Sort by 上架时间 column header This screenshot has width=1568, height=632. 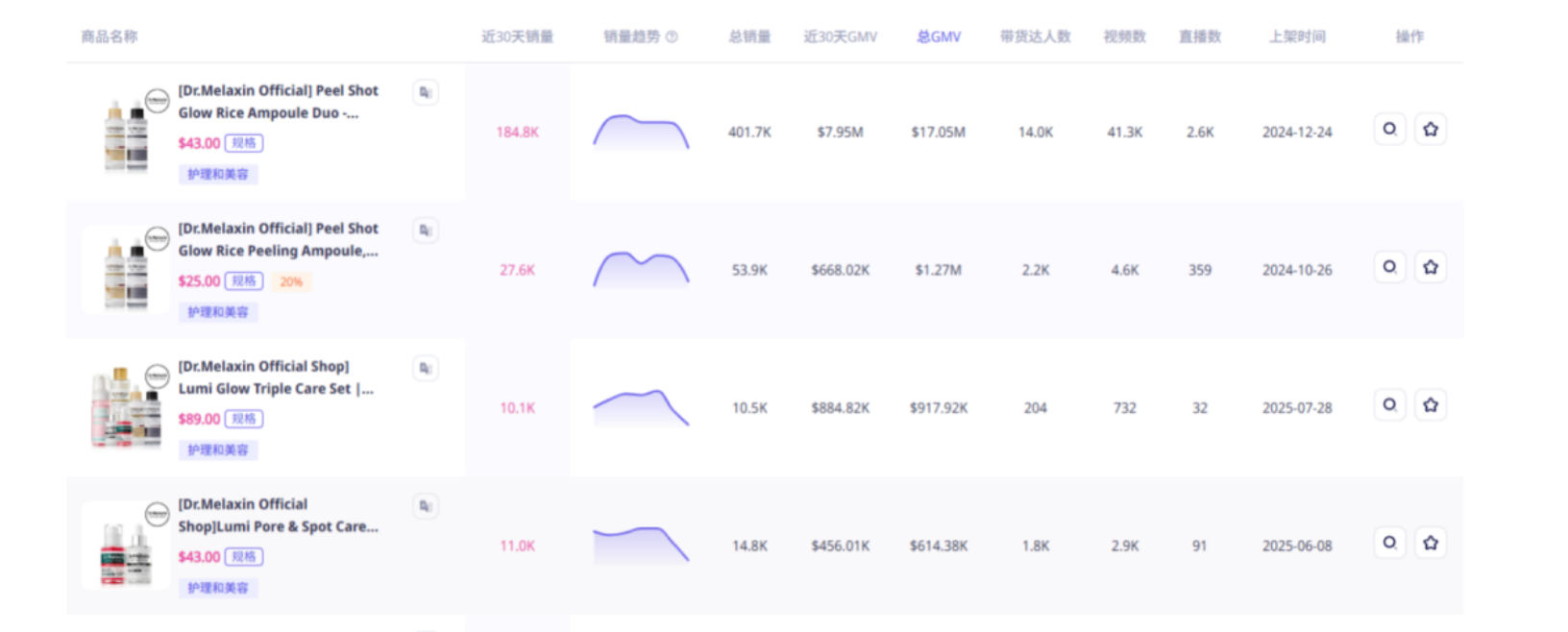click(x=1297, y=36)
